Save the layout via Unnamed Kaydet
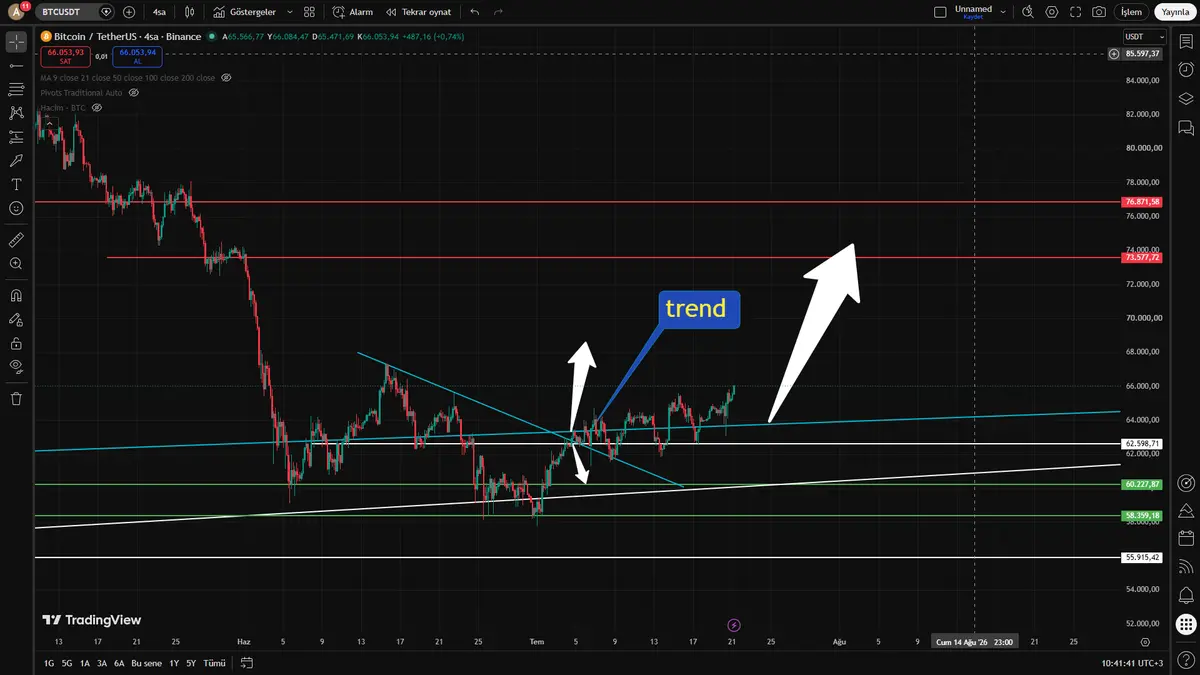Screen dimensions: 1200x675 tap(973, 12)
